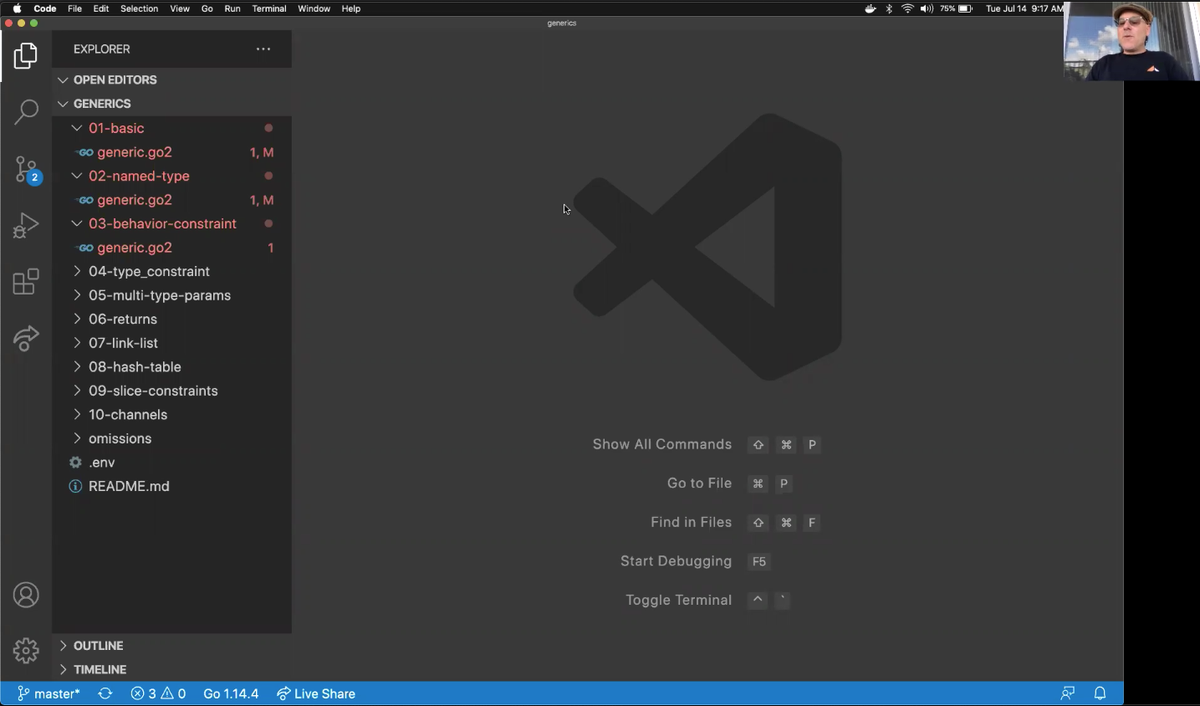Open notifications bell in status bar

[1100, 693]
